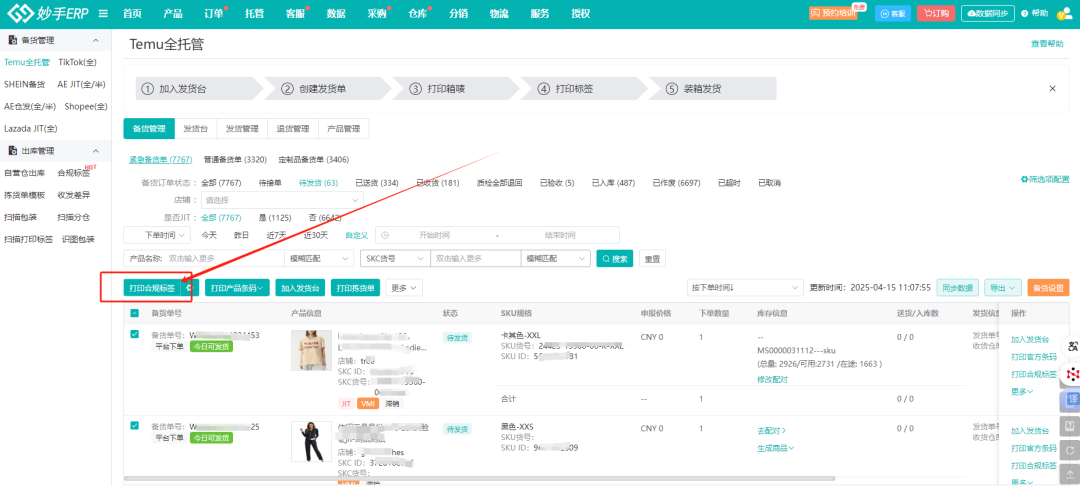The image size is (1080, 486).
Task: Uncheck the checkbox for the 卡其色-XXL order row
Action: [134, 335]
